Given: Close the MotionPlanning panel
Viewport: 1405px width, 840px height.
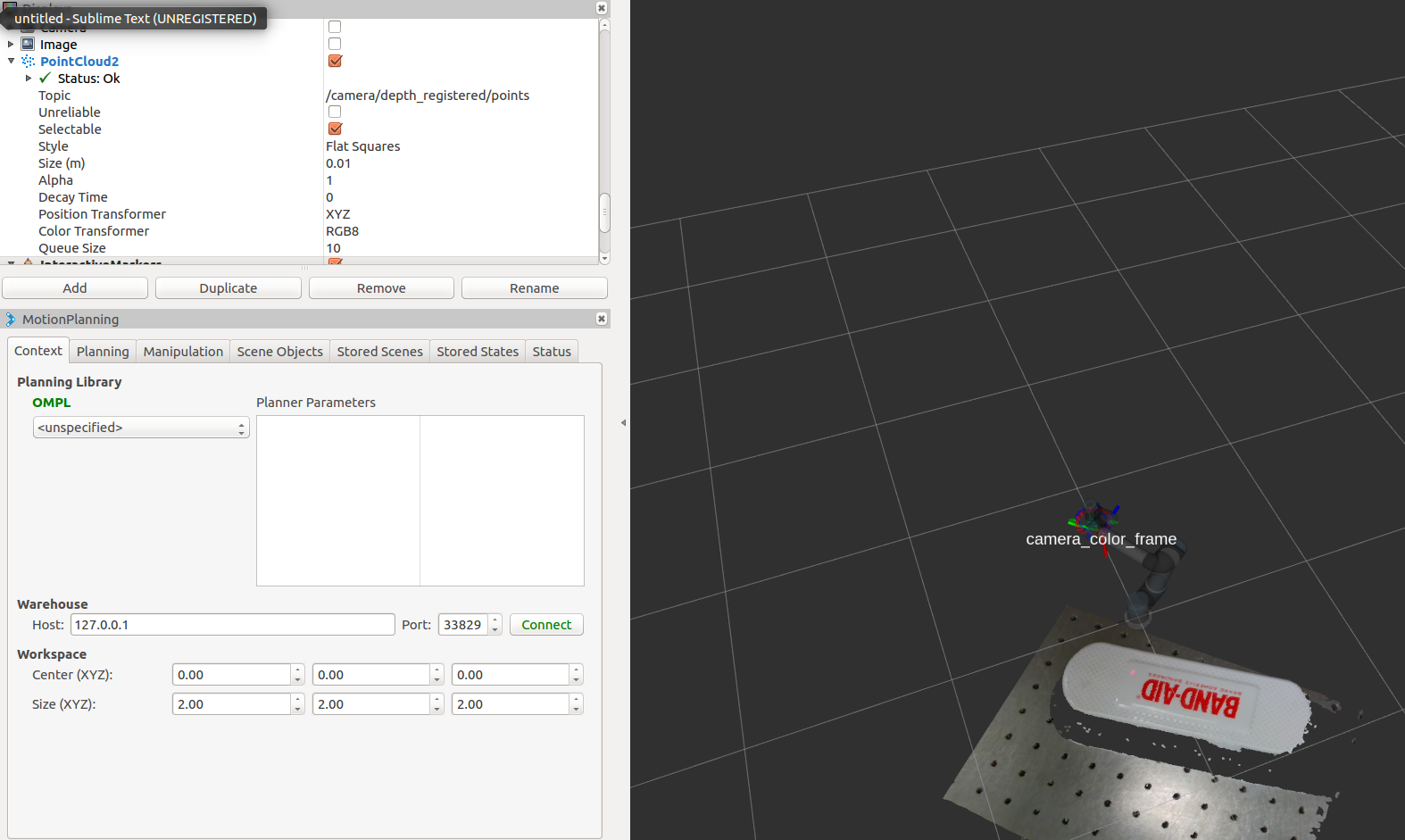Looking at the screenshot, I should coord(602,319).
